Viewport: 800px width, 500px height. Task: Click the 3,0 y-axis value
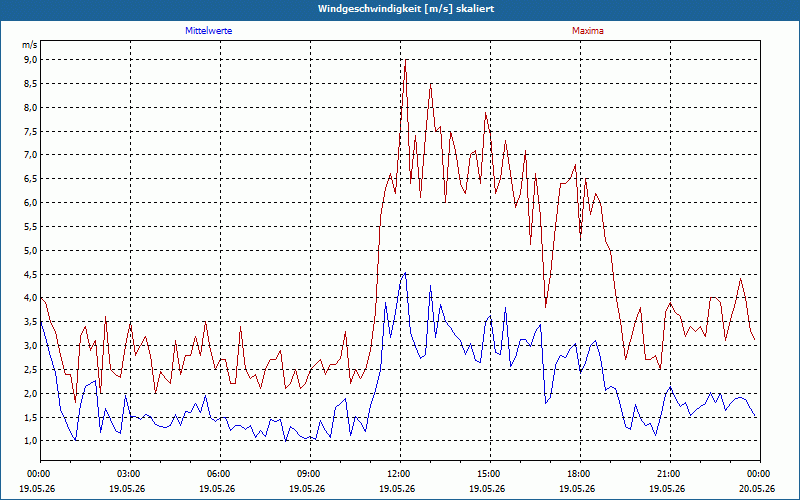[x=31, y=345]
